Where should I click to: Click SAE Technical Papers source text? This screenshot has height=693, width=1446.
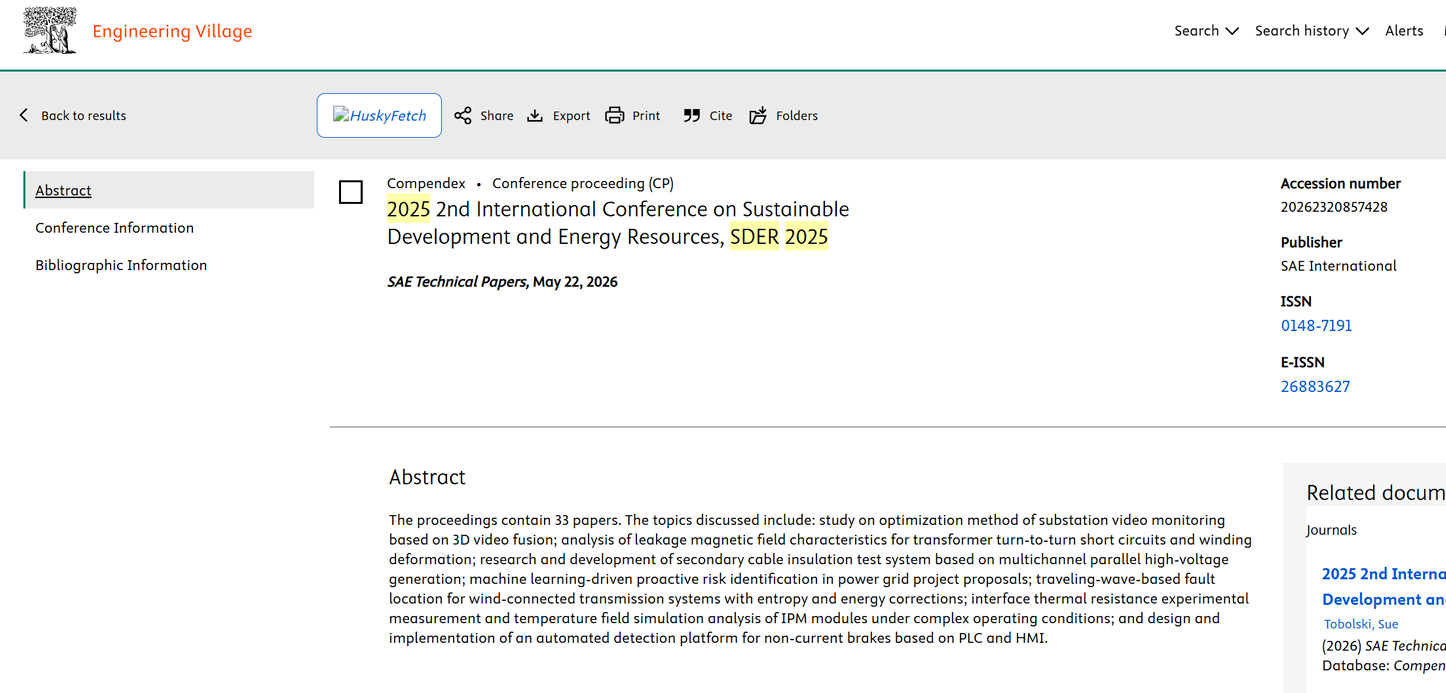coord(457,282)
